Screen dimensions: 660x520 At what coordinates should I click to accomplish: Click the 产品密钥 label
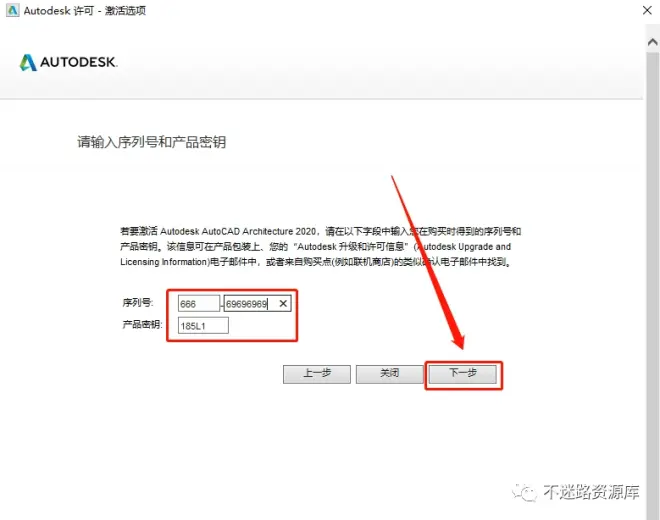pyautogui.click(x=142, y=324)
